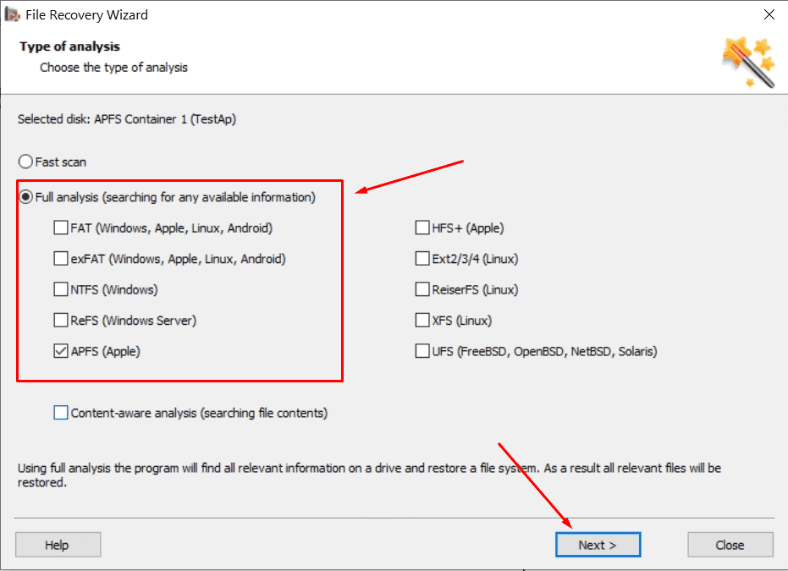Check the XFS (Linux) option
Image resolution: width=788 pixels, height=571 pixels.
click(422, 321)
